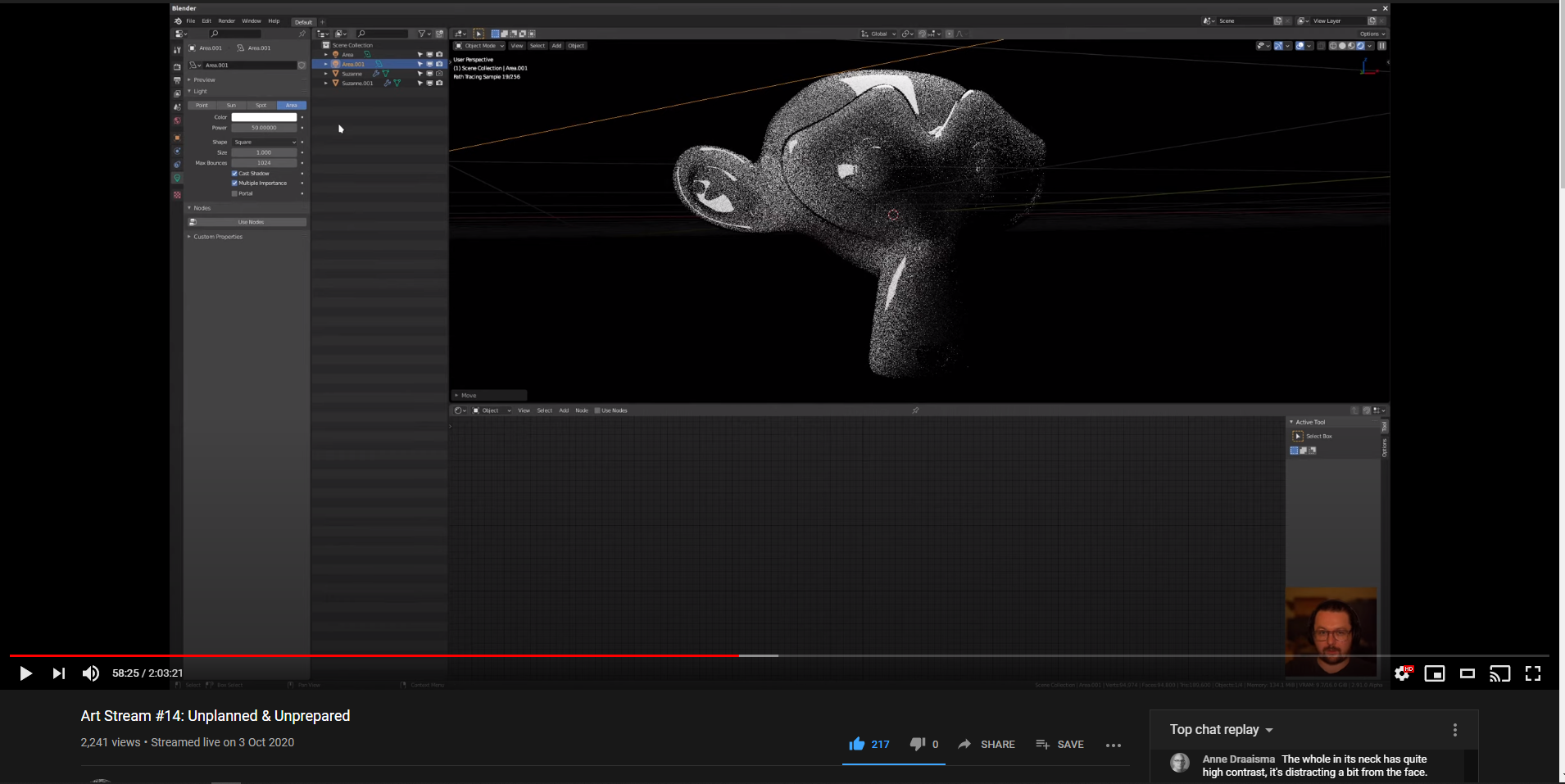Open the World properties tab icon
Screen dimensions: 1565x784
pyautogui.click(x=177, y=120)
